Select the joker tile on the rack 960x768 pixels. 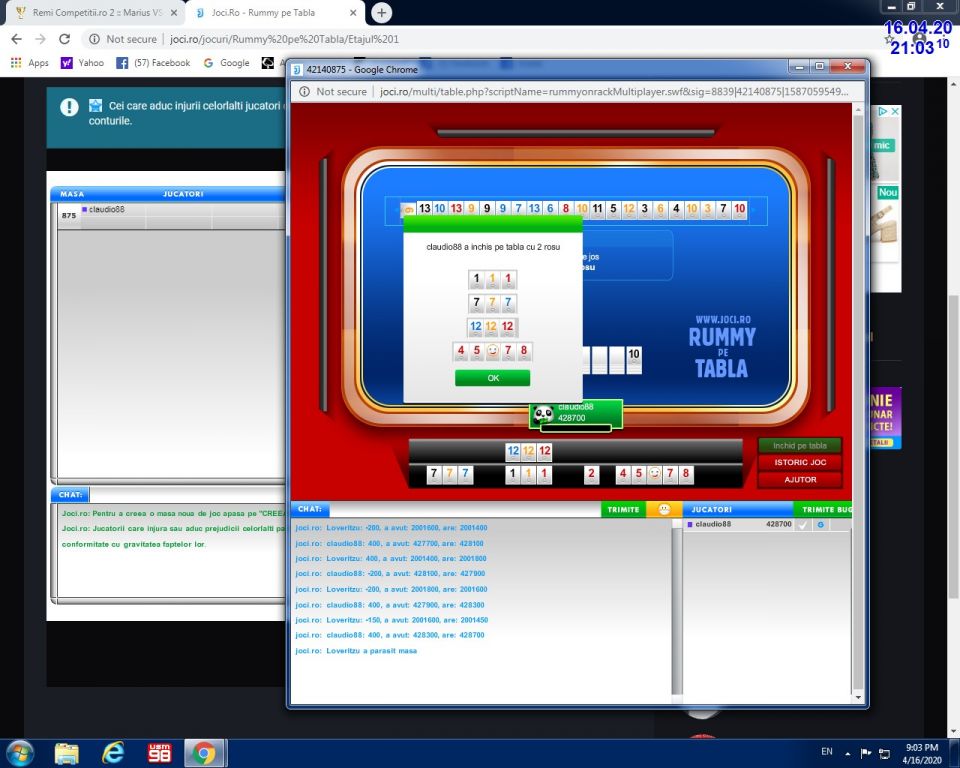click(654, 474)
